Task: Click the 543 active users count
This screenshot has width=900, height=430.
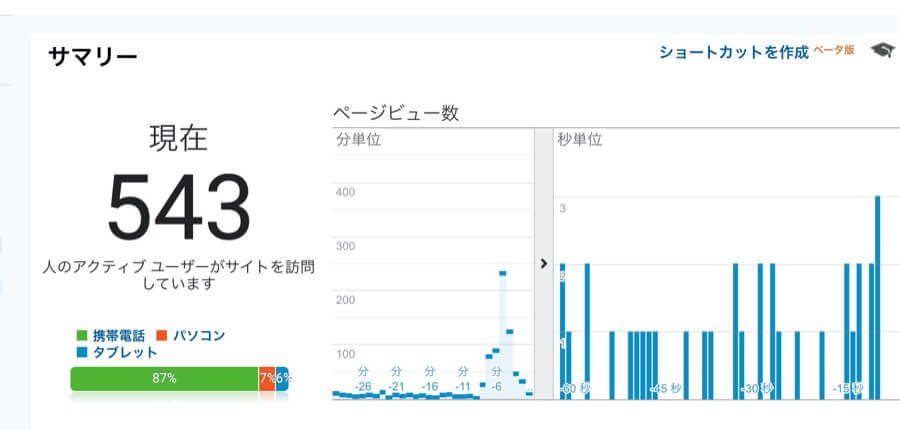Action: click(178, 208)
